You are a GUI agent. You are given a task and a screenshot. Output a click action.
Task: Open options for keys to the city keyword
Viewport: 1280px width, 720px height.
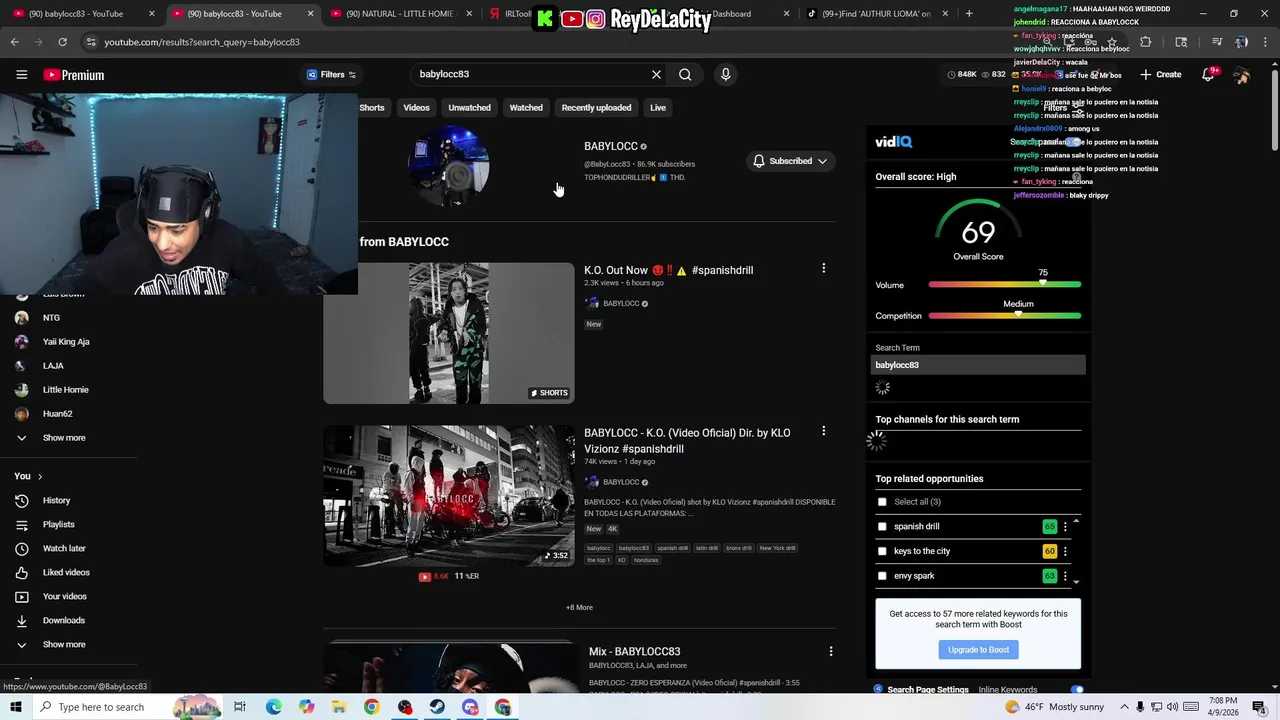click(x=1065, y=551)
